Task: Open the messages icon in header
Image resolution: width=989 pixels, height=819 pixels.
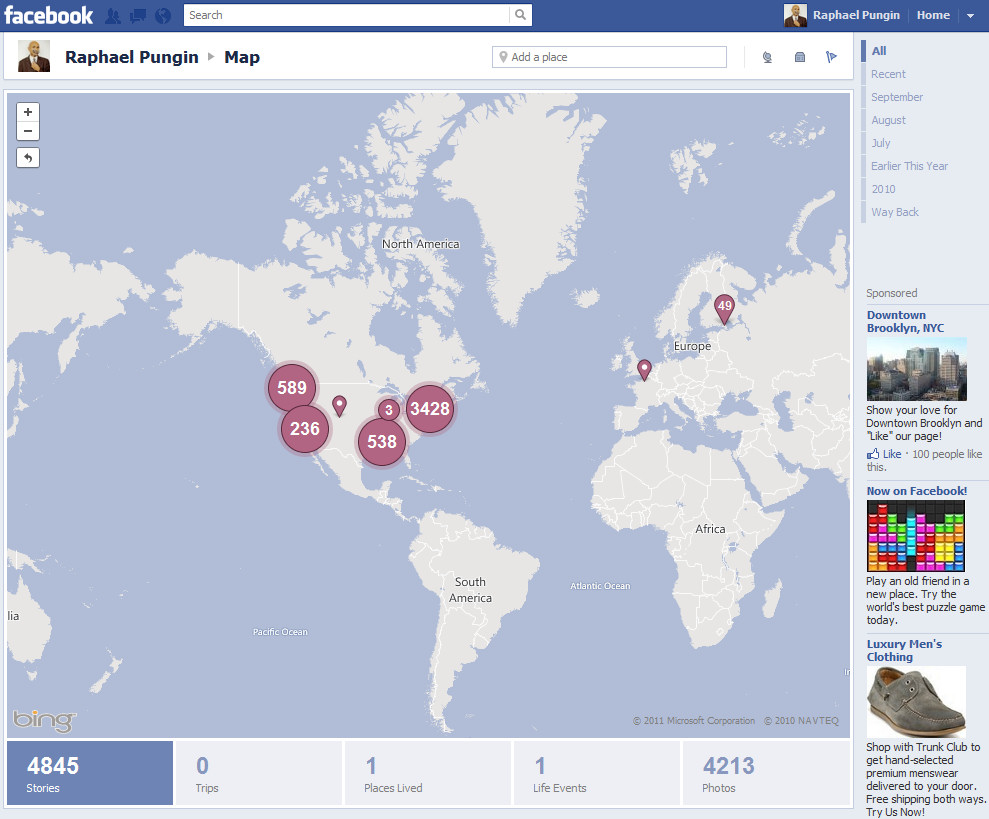Action: coord(138,15)
